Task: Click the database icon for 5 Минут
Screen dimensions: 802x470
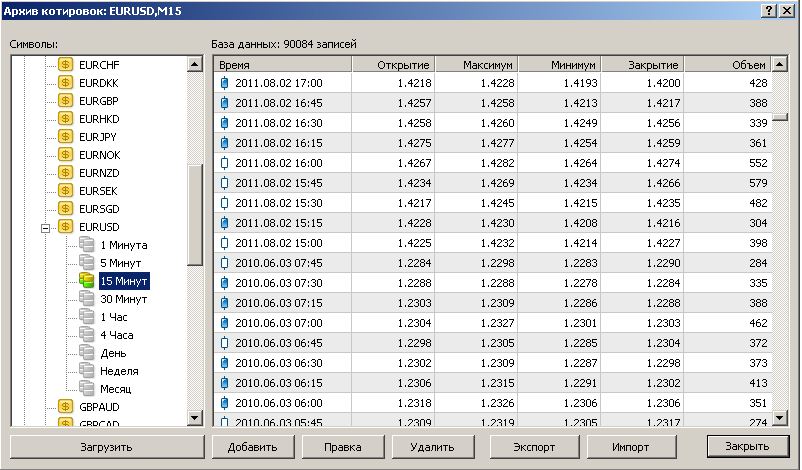Action: [x=86, y=262]
